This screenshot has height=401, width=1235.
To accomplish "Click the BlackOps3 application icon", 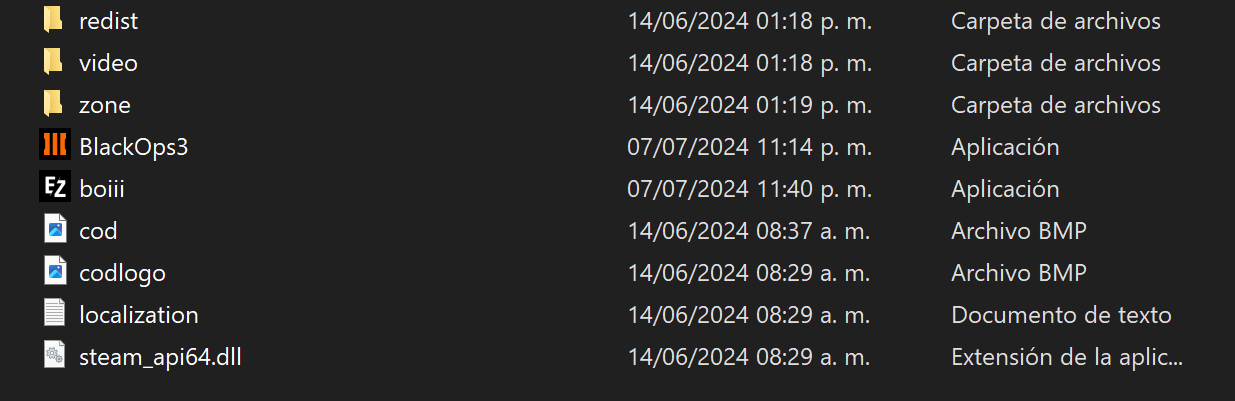I will pos(54,146).
